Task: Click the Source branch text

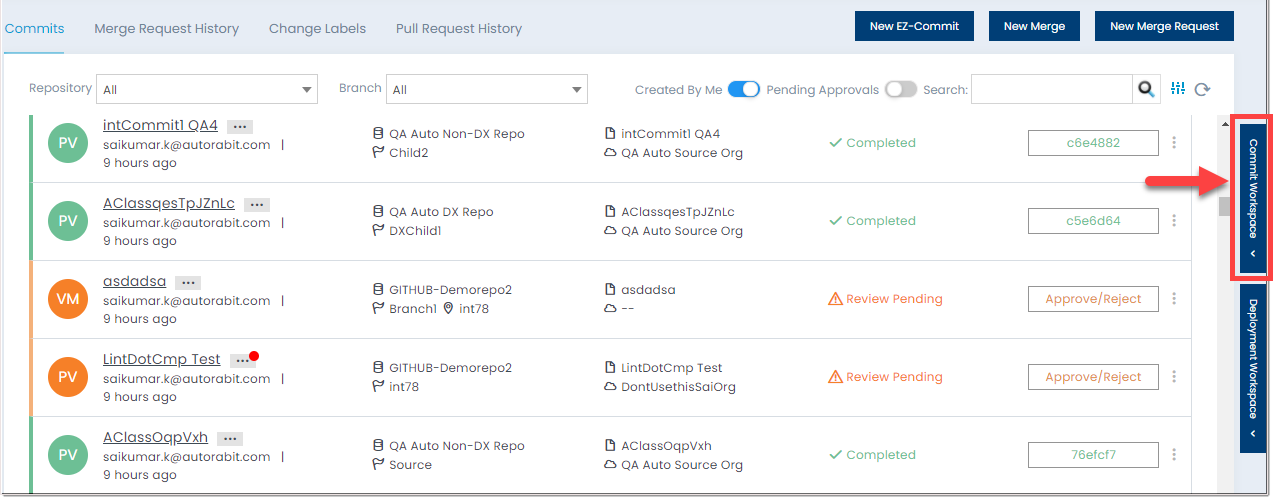Action: click(x=411, y=465)
